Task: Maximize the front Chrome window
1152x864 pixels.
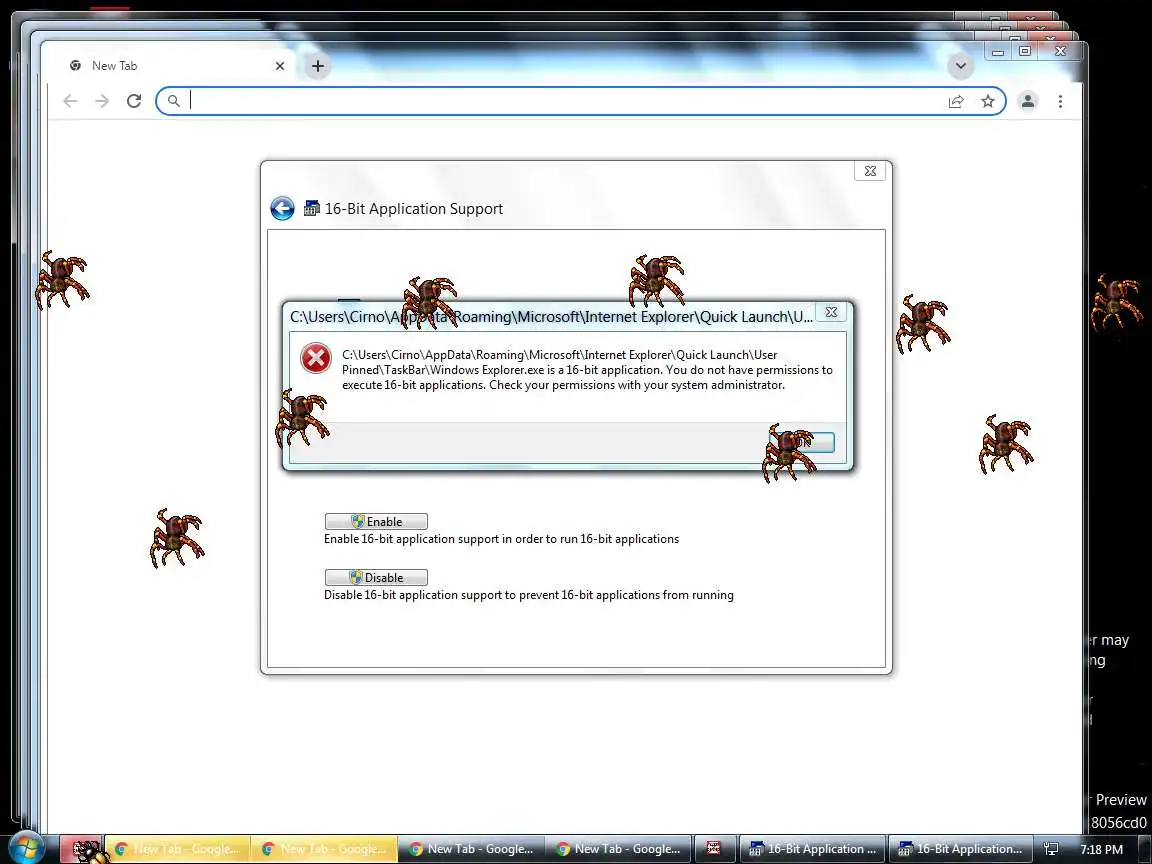Action: click(1024, 51)
